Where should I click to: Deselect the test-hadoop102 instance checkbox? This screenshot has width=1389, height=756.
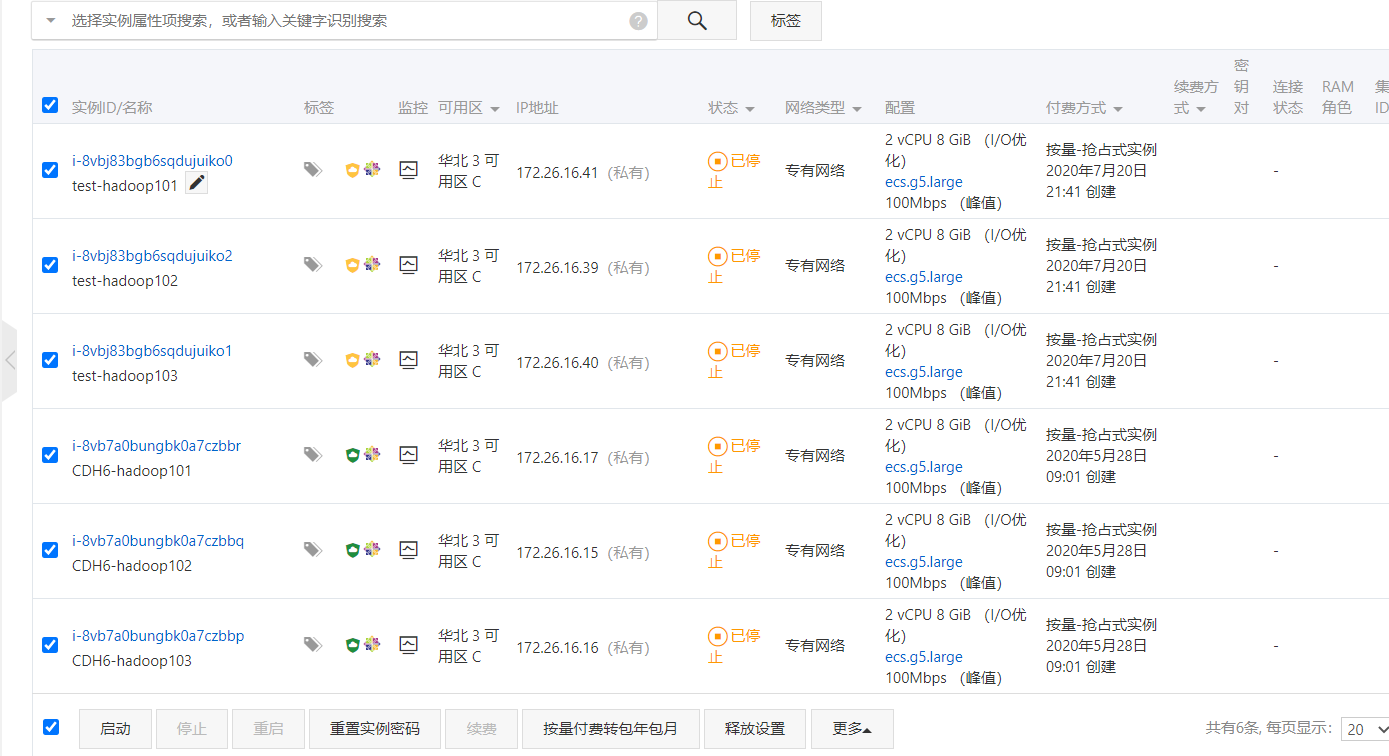click(x=50, y=265)
